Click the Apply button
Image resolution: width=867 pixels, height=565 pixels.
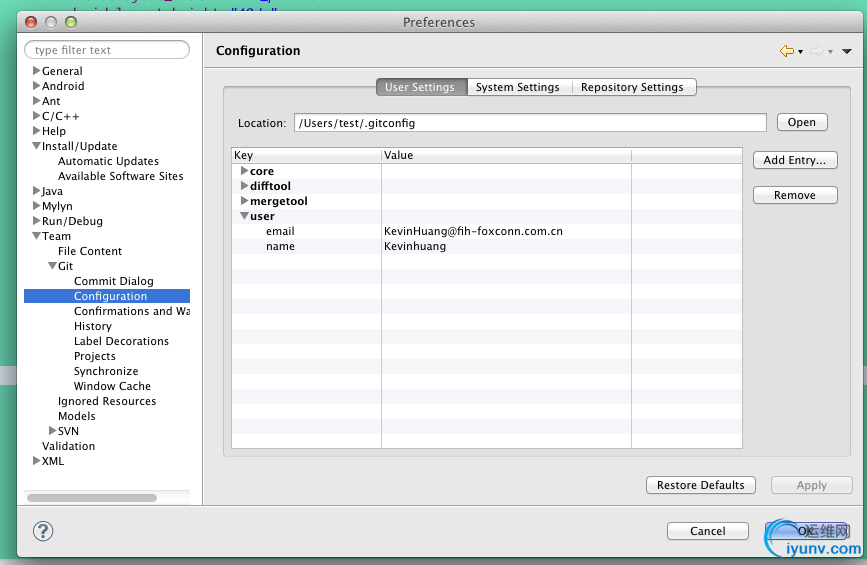(812, 485)
